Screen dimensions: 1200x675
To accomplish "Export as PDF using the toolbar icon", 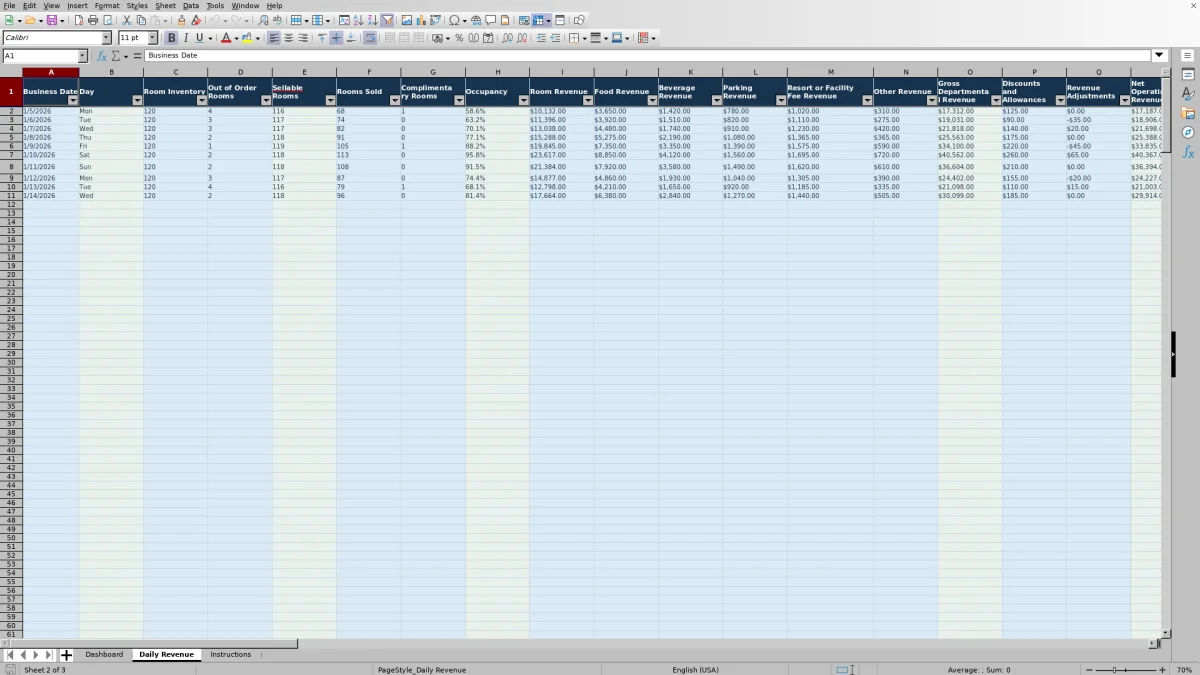I will click(79, 20).
